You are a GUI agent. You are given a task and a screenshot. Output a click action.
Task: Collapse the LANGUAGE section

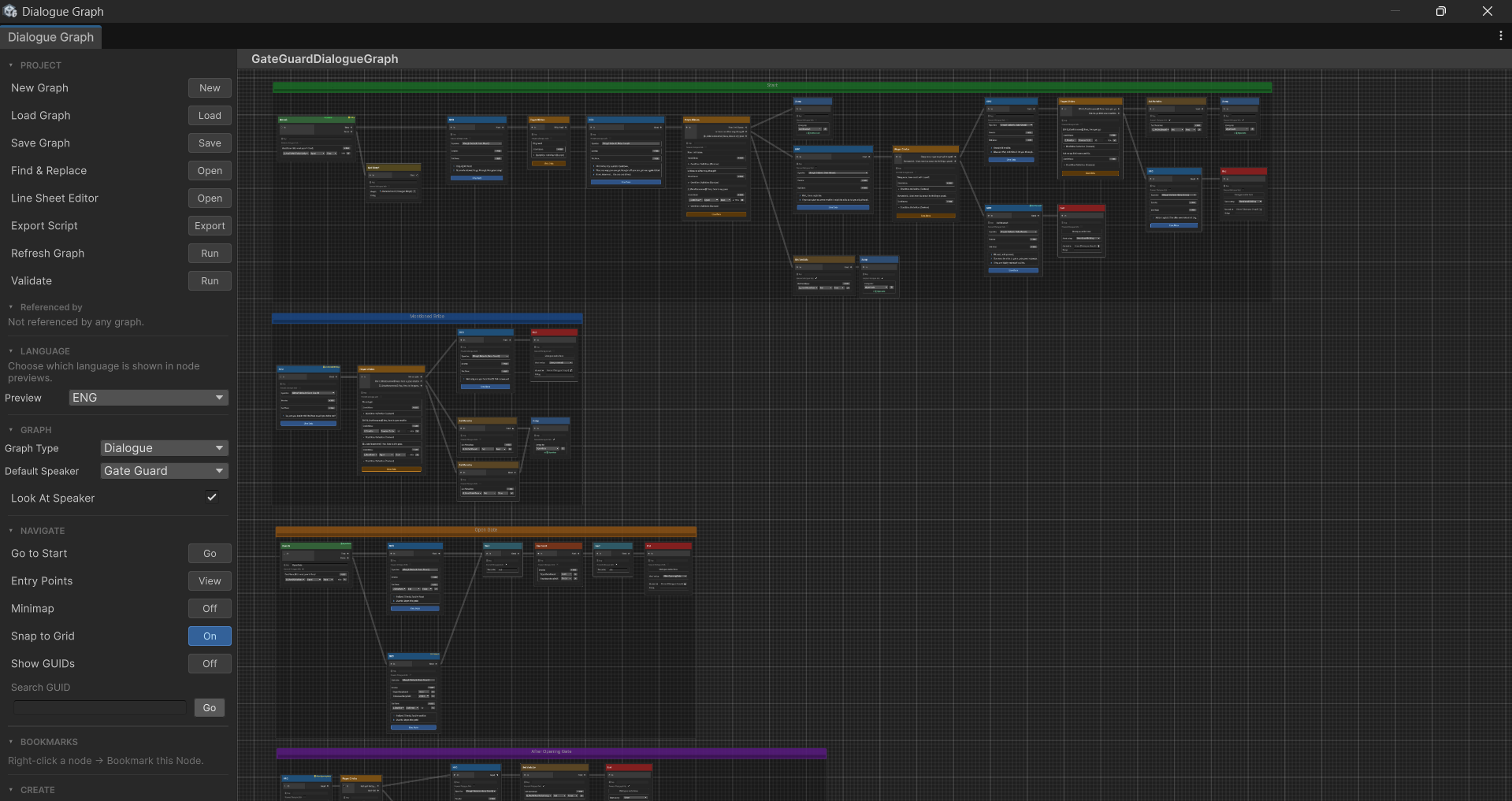tap(11, 351)
